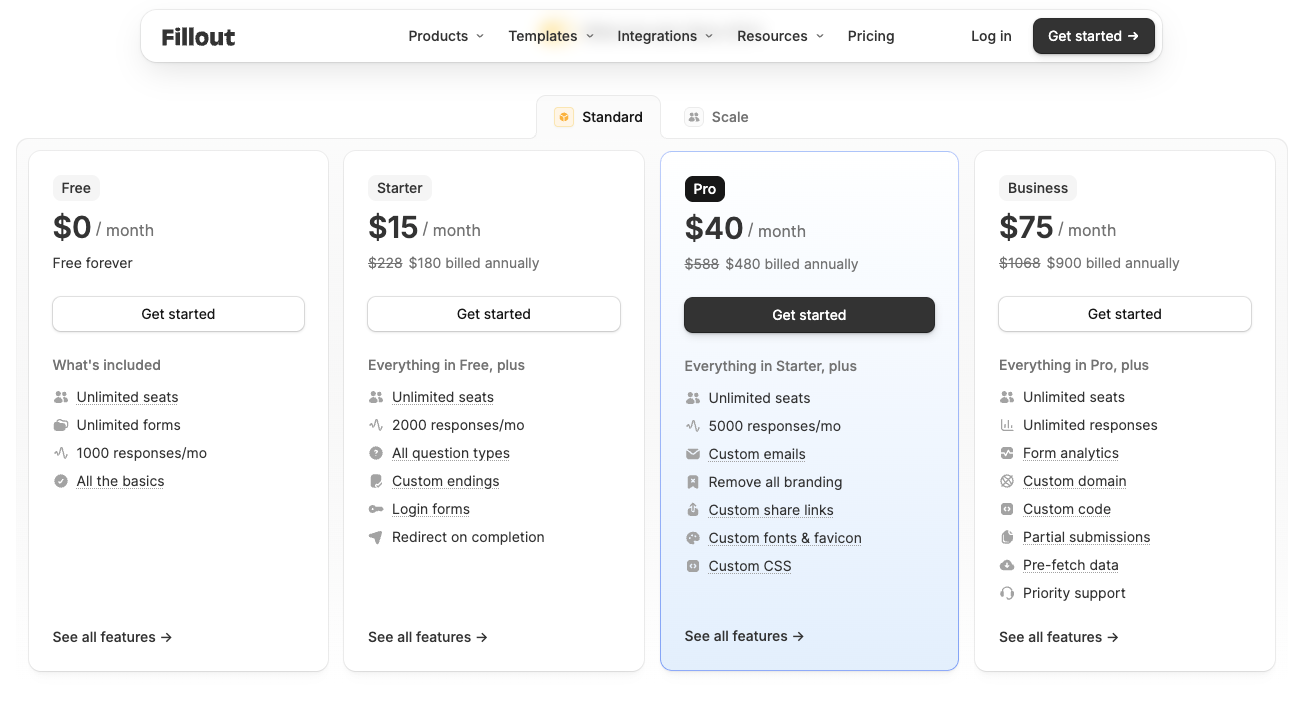The height and width of the screenshot is (704, 1308).
Task: Click Get started on the Pro plan
Action: [809, 314]
